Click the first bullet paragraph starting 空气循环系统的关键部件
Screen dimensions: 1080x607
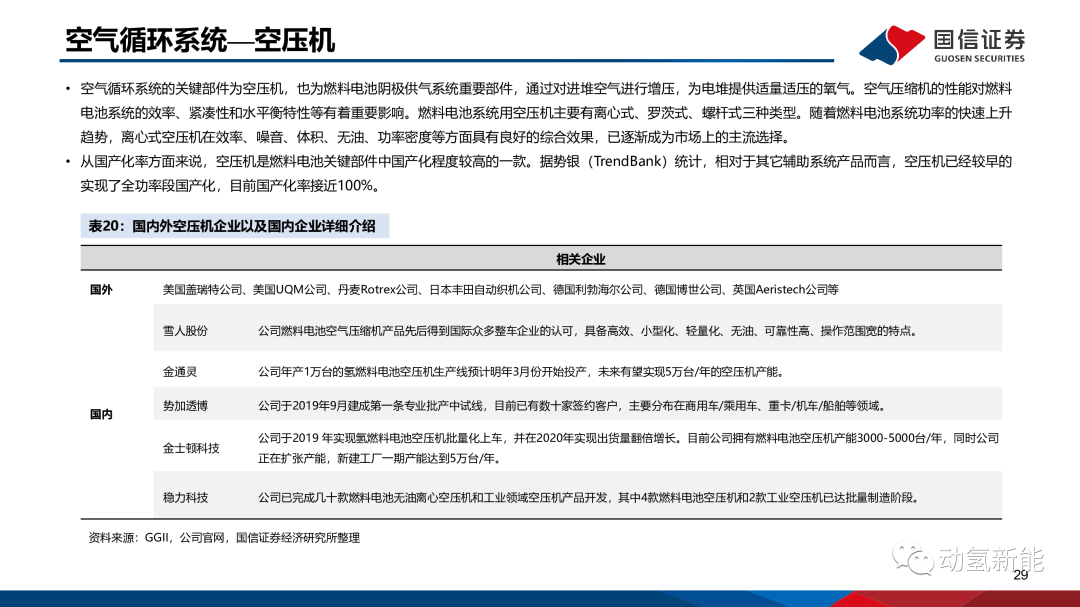pyautogui.click(x=546, y=113)
